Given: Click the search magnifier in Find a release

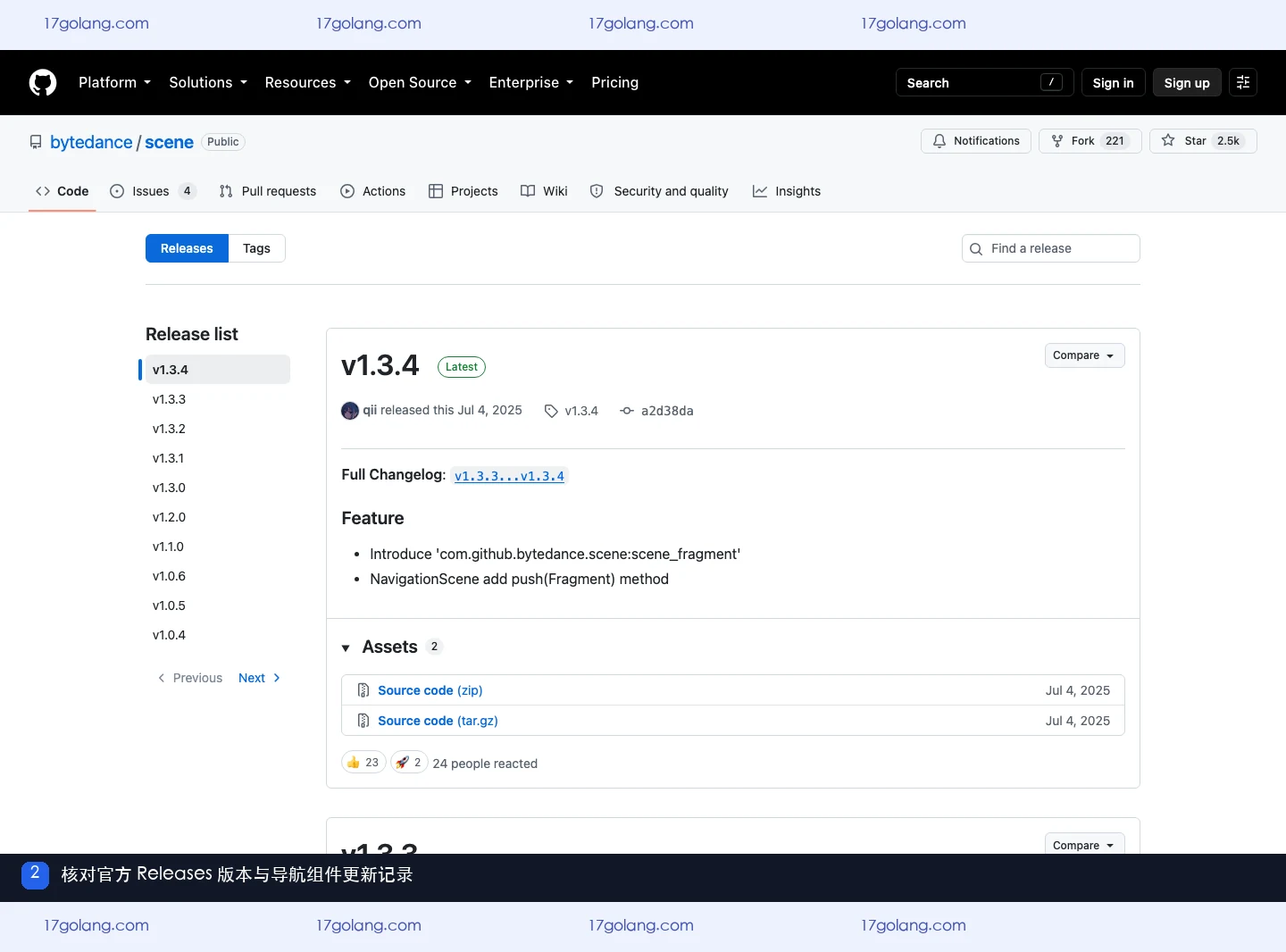Looking at the screenshot, I should point(976,249).
